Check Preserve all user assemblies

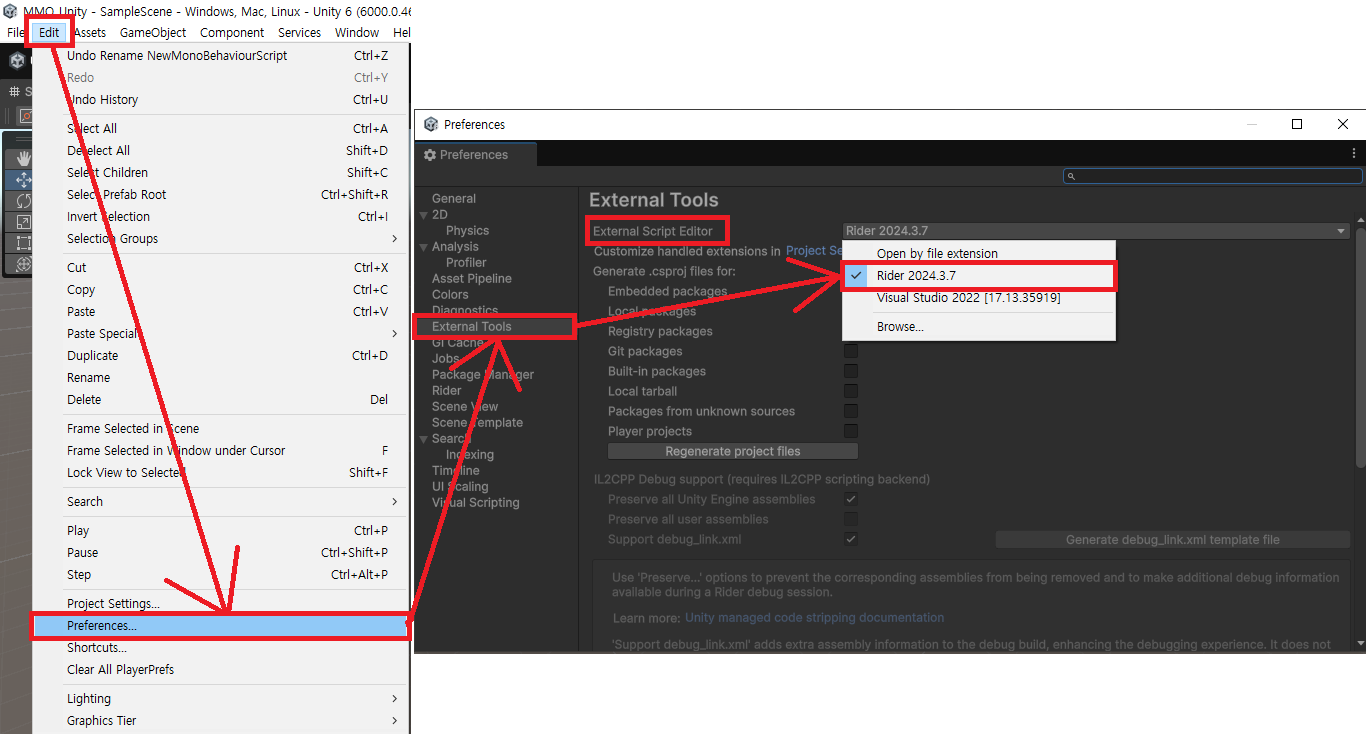pos(851,519)
